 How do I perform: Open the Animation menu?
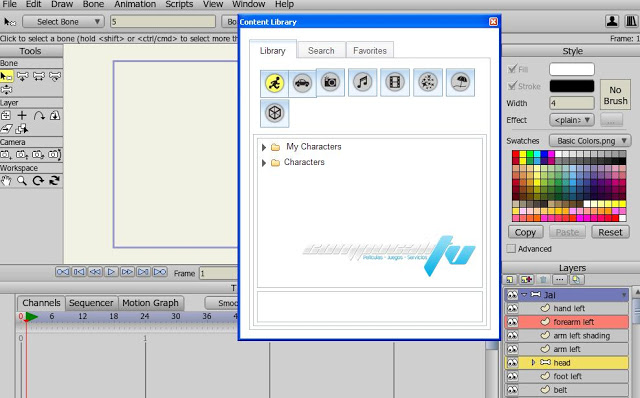[x=135, y=4]
